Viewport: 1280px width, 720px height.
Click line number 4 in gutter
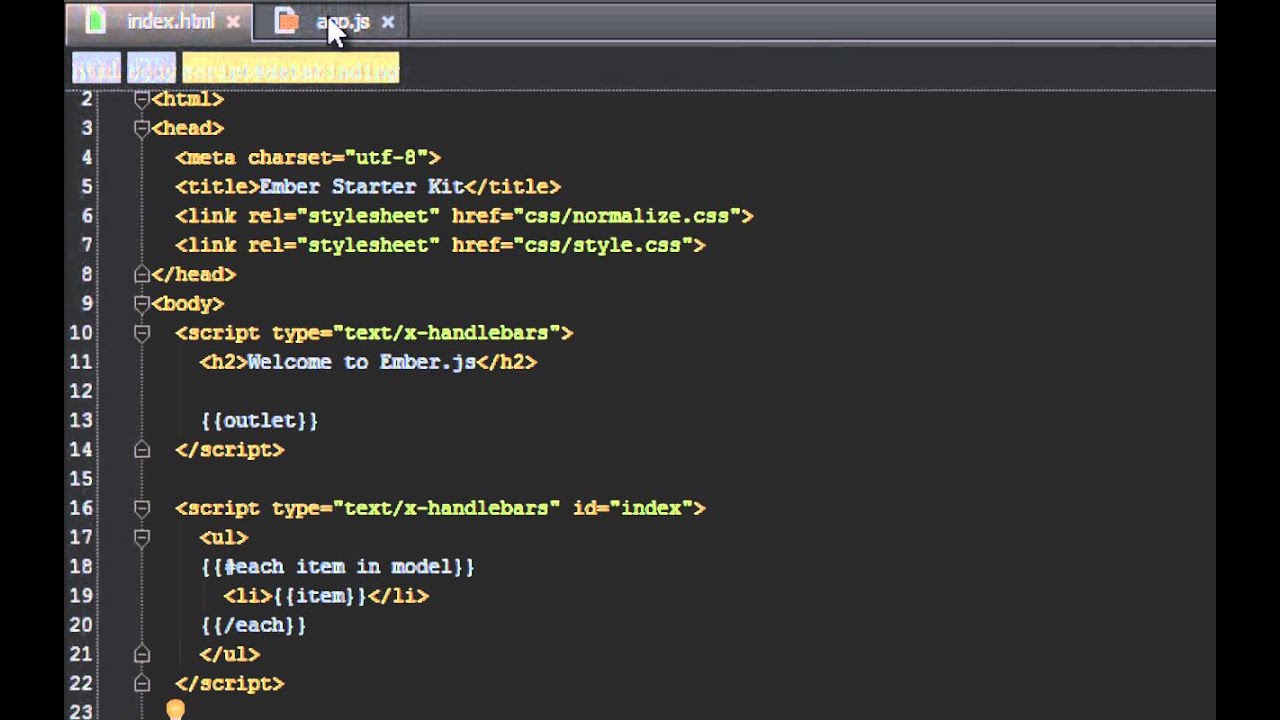[x=87, y=157]
